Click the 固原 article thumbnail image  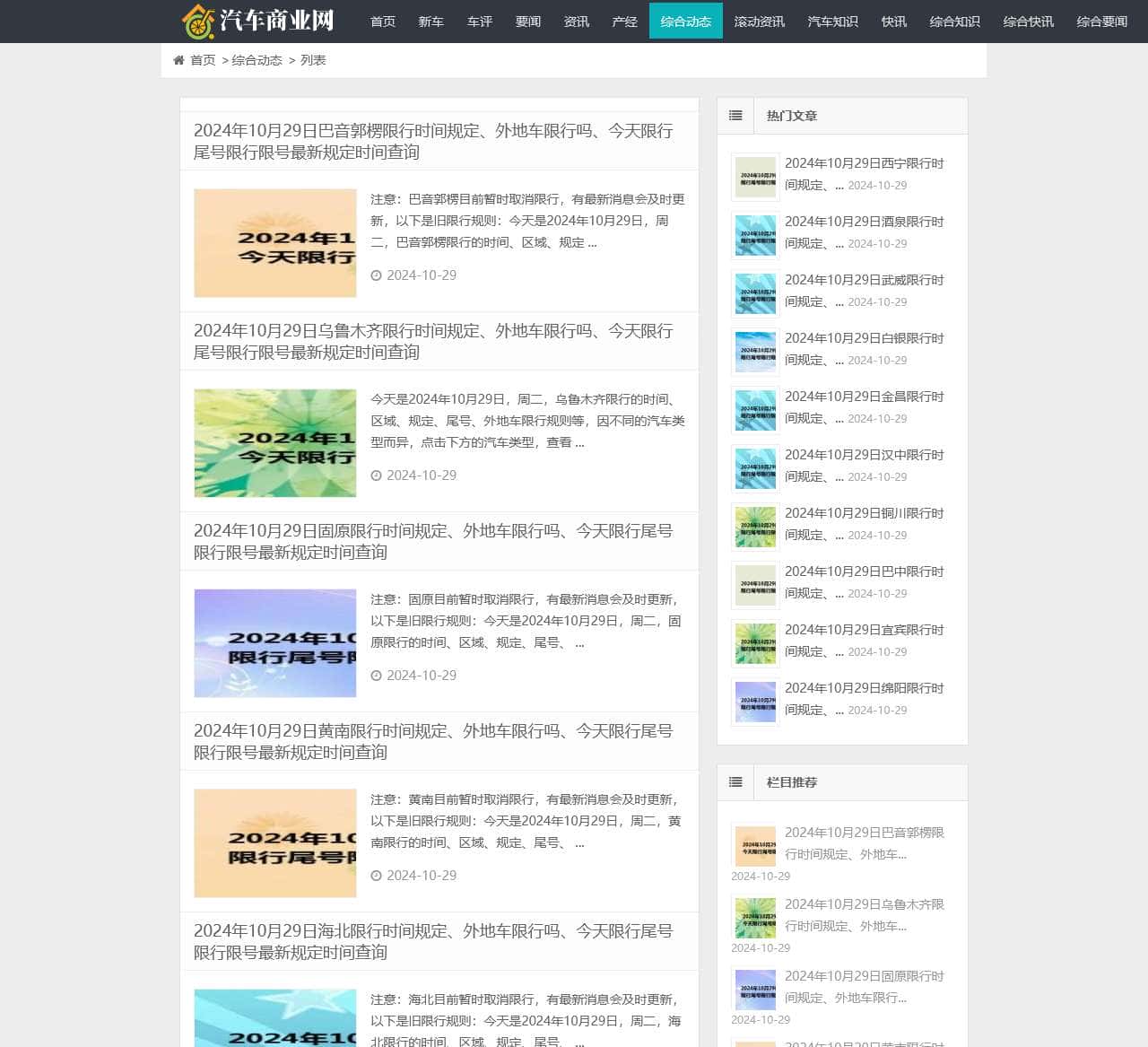(x=275, y=643)
